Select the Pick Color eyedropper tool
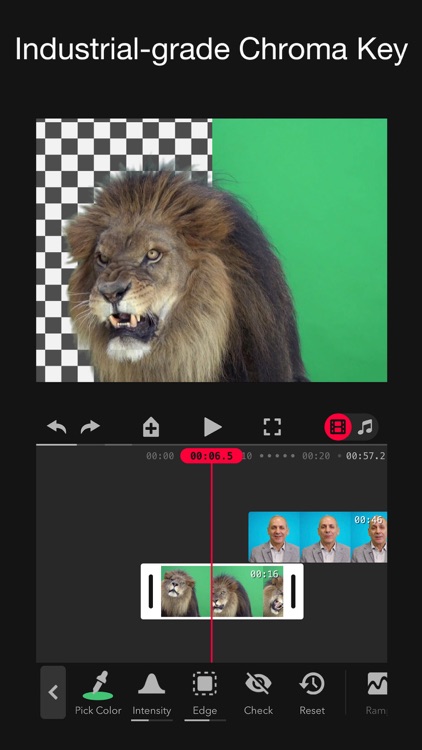Viewport: 422px width, 750px height. pos(98,693)
